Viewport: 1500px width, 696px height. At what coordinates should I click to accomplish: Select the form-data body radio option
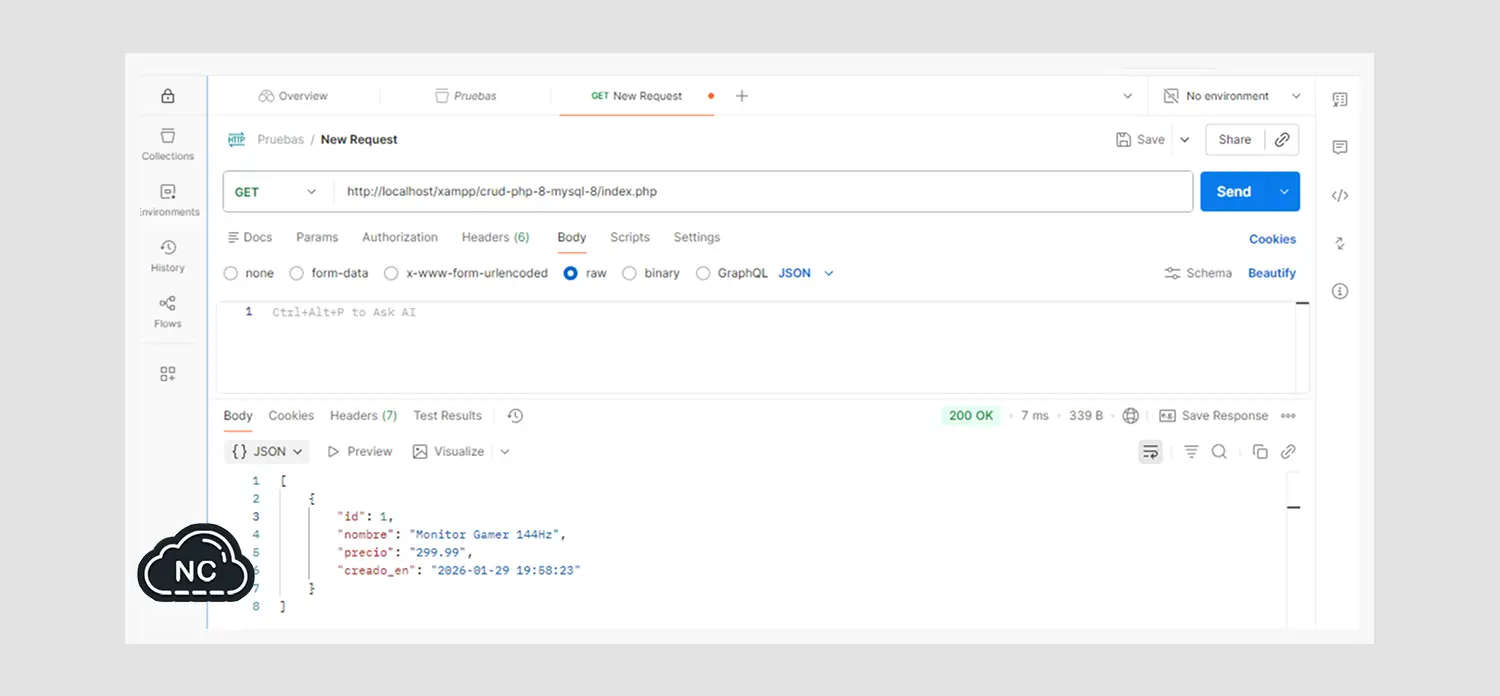[x=296, y=273]
